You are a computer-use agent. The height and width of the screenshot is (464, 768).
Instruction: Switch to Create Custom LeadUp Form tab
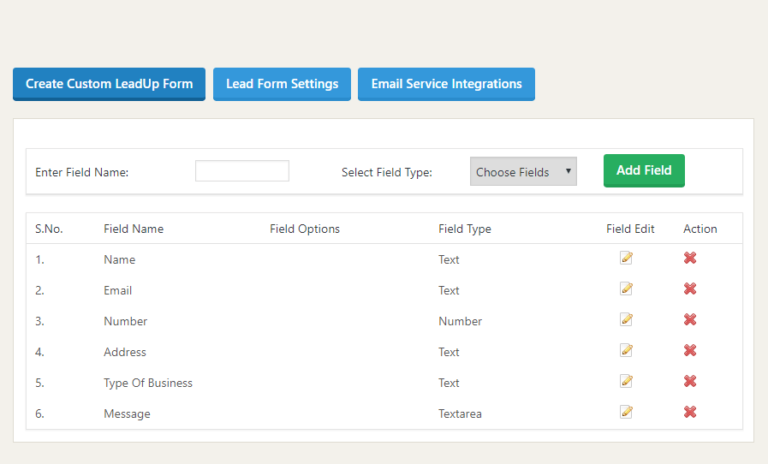pyautogui.click(x=109, y=84)
